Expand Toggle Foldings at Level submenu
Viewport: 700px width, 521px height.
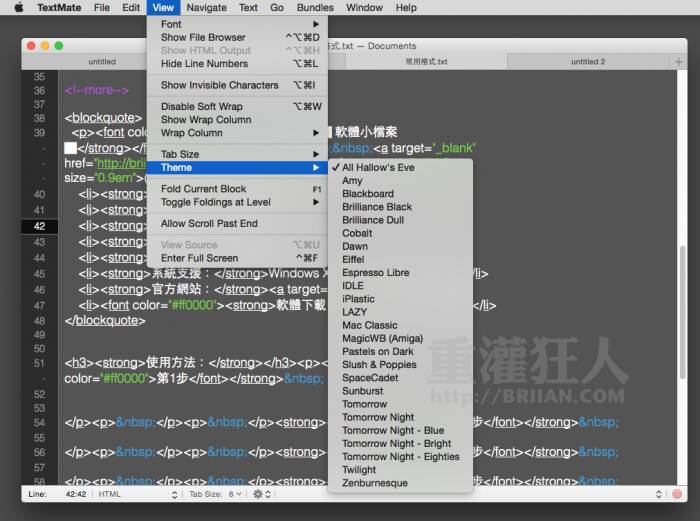(237, 202)
